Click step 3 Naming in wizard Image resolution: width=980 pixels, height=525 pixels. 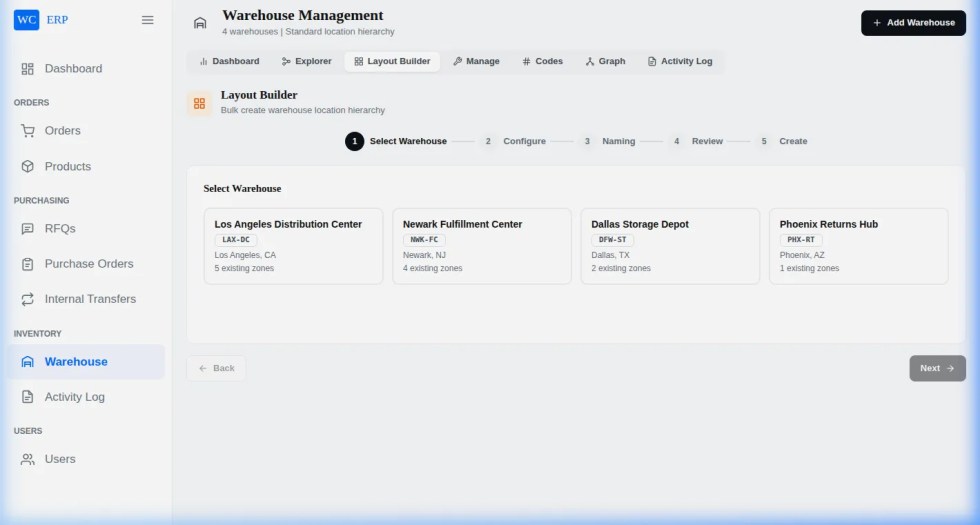coord(608,141)
